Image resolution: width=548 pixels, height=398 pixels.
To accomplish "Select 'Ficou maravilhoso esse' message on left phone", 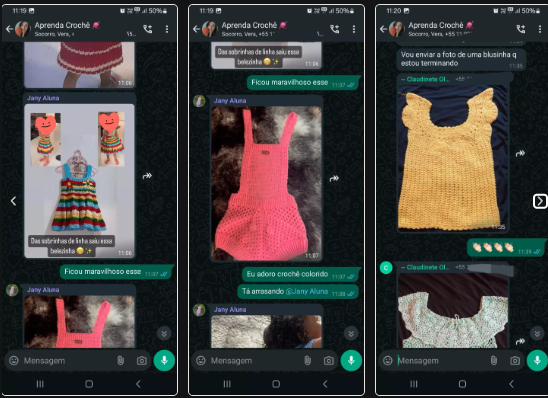I will 116,272.
